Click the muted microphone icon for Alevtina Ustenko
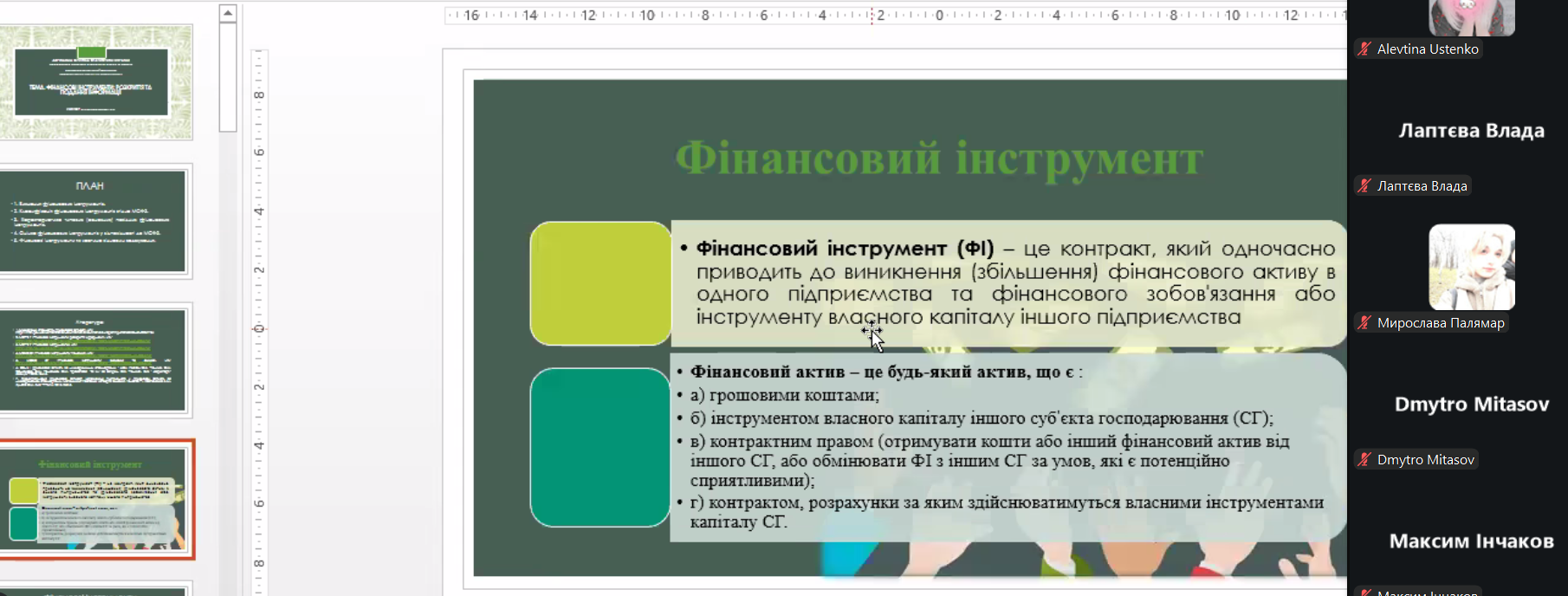Screen dimensions: 1568x596 click(x=1364, y=49)
